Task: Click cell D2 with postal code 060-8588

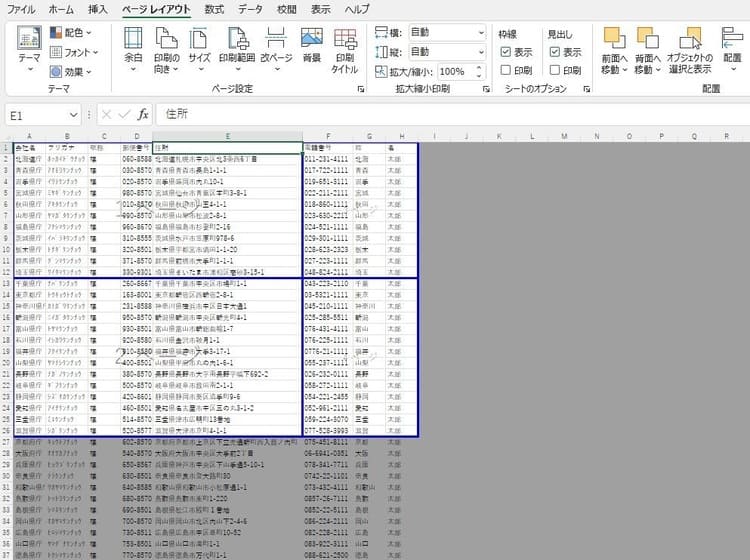Action: click(136, 159)
